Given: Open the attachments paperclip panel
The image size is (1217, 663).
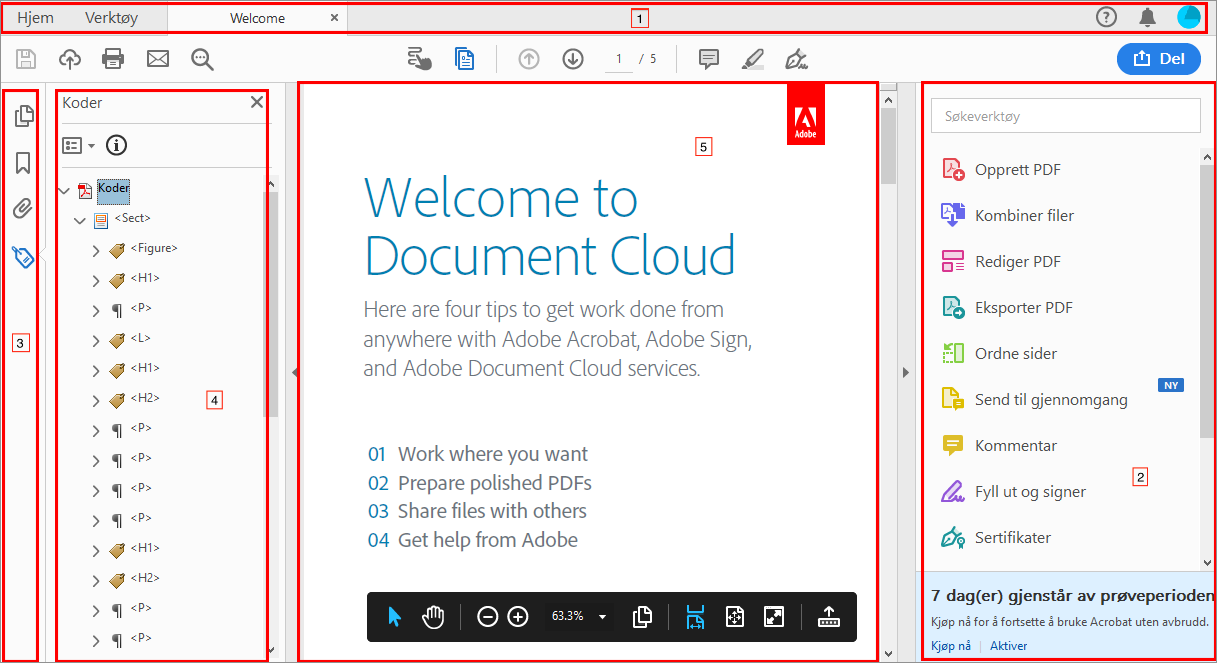Looking at the screenshot, I should coord(24,209).
